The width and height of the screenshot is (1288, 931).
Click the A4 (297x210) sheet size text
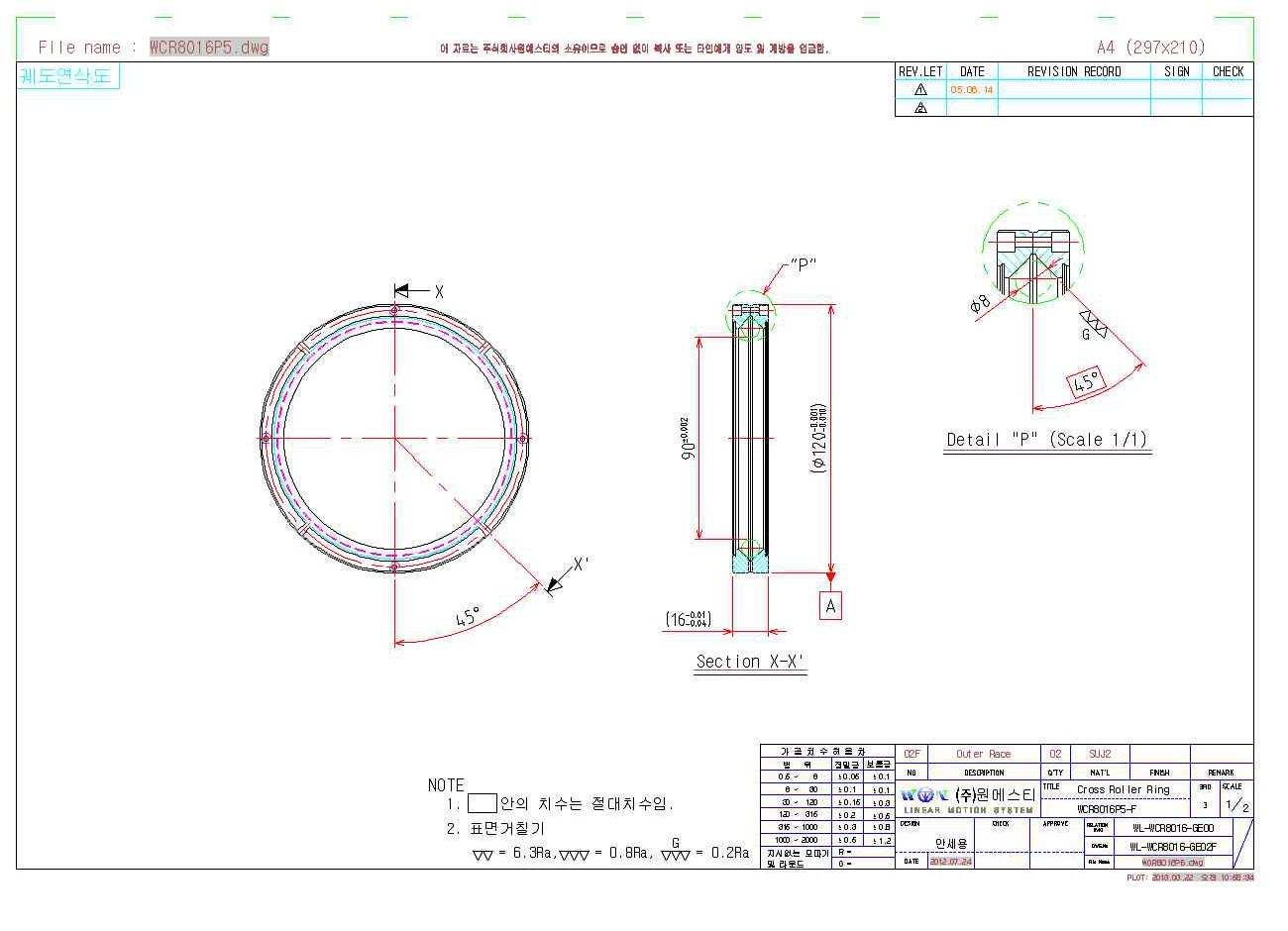click(x=1151, y=47)
